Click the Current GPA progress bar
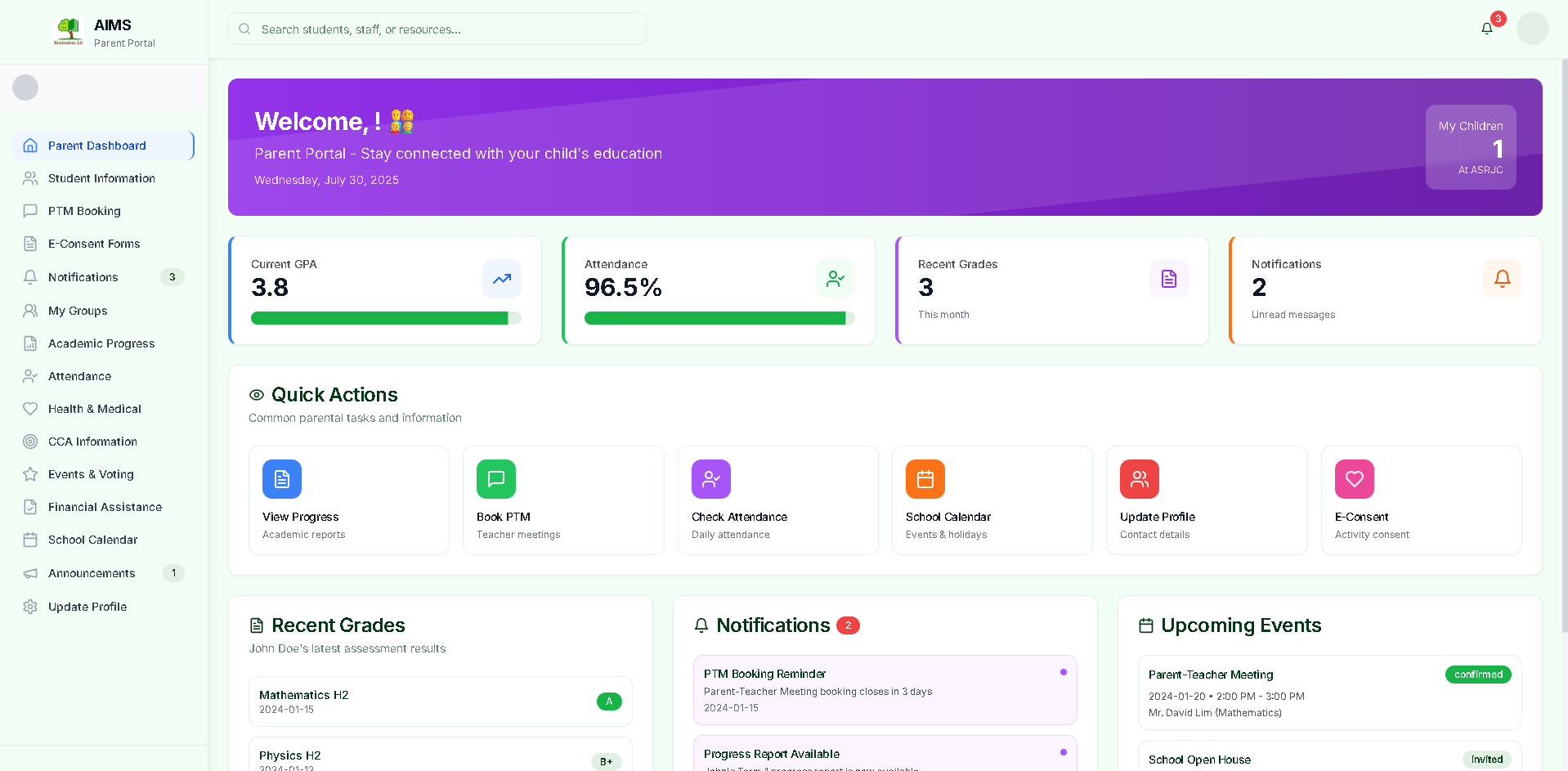This screenshot has width=1568, height=771. pos(386,318)
